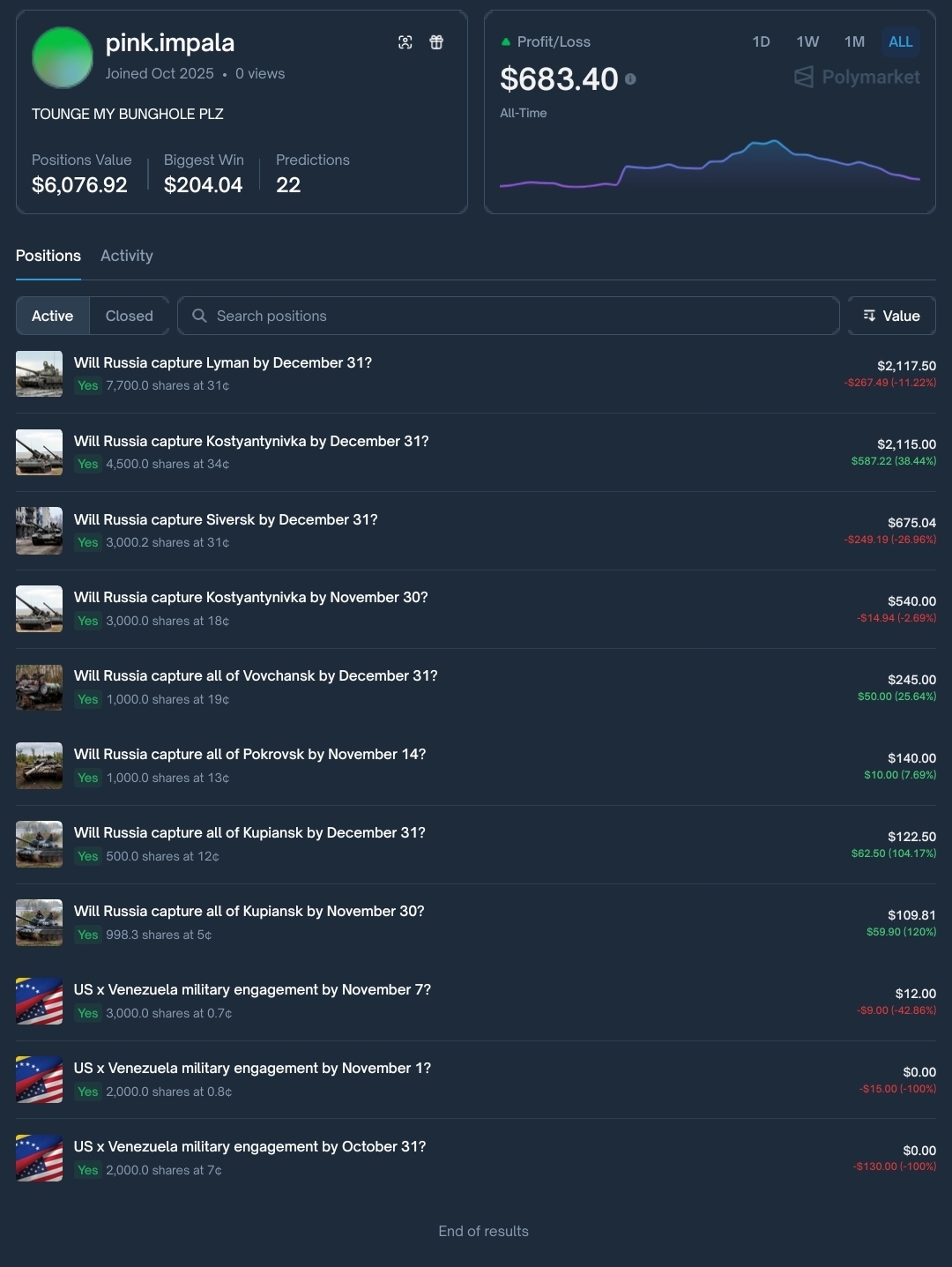Click '998.3 shares at 5¢' text
Image resolution: width=952 pixels, height=1267 pixels.
[x=159, y=935]
